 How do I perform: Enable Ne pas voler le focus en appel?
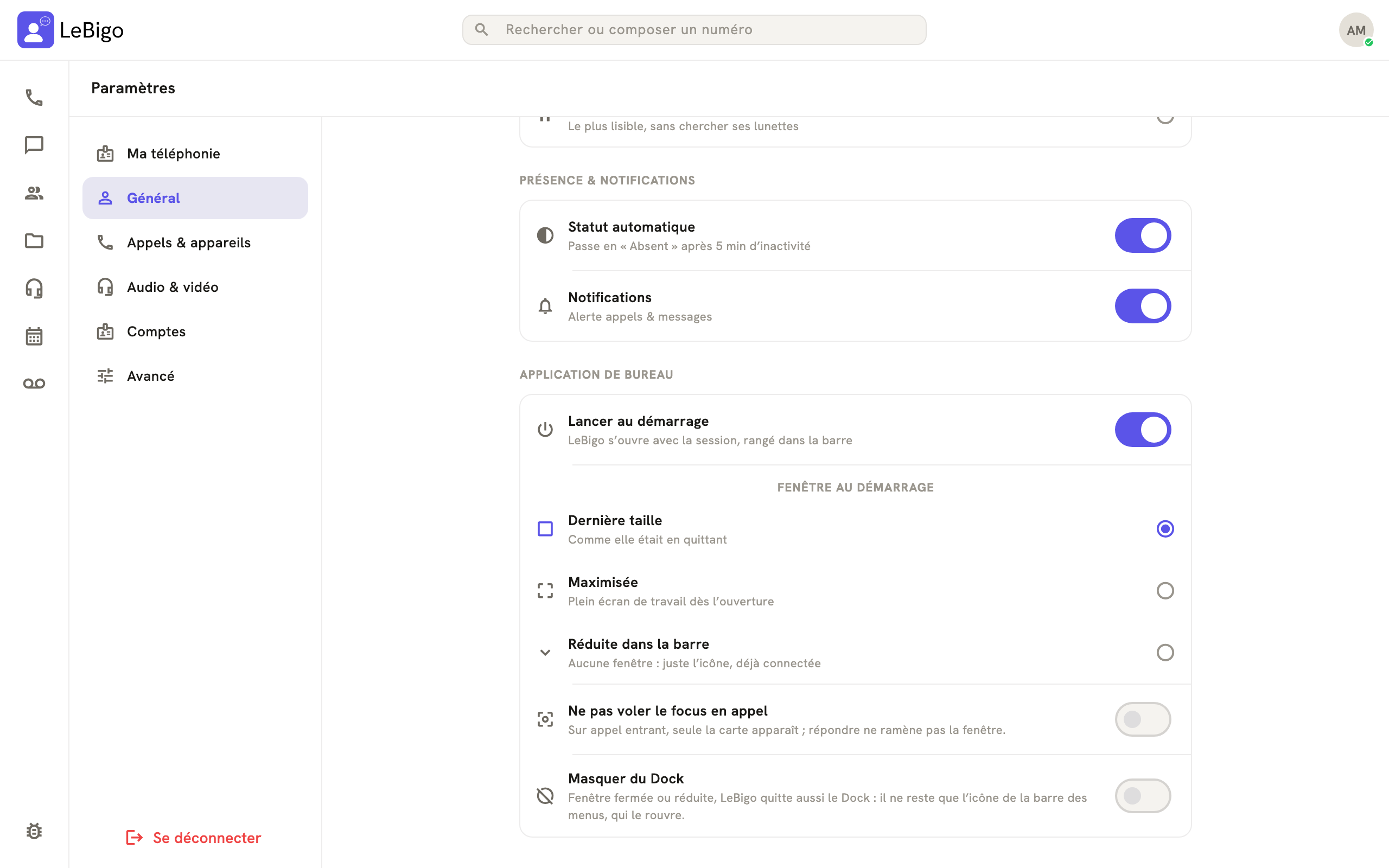coord(1143,719)
